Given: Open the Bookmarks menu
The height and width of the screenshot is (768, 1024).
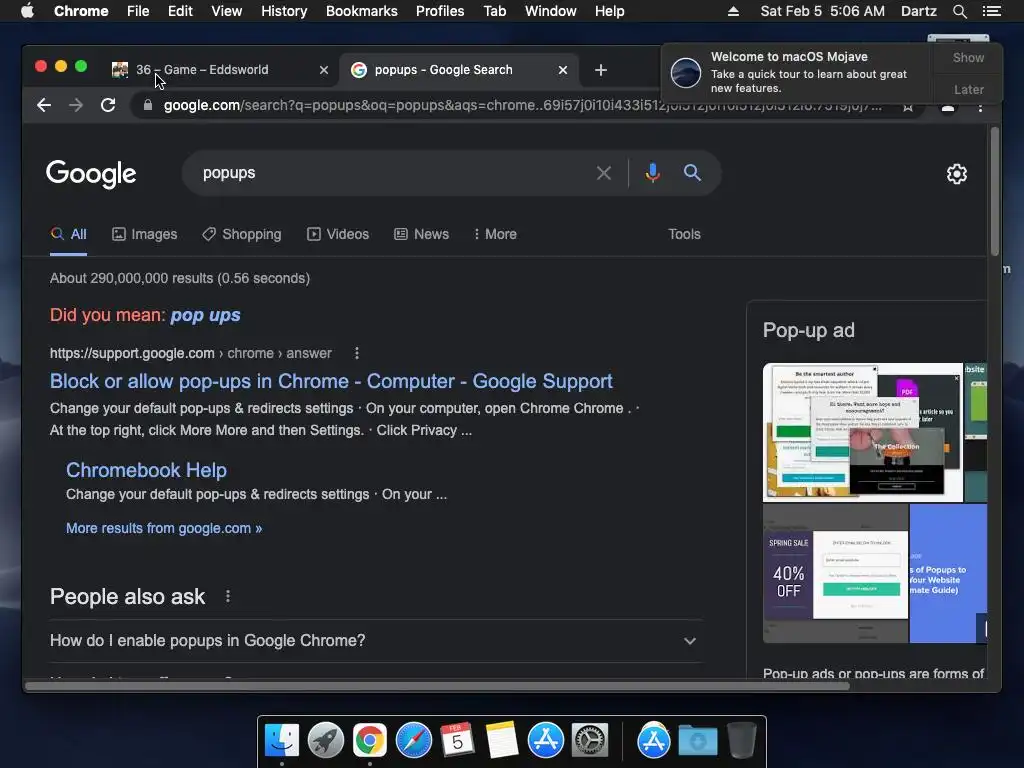Looking at the screenshot, I should (361, 11).
